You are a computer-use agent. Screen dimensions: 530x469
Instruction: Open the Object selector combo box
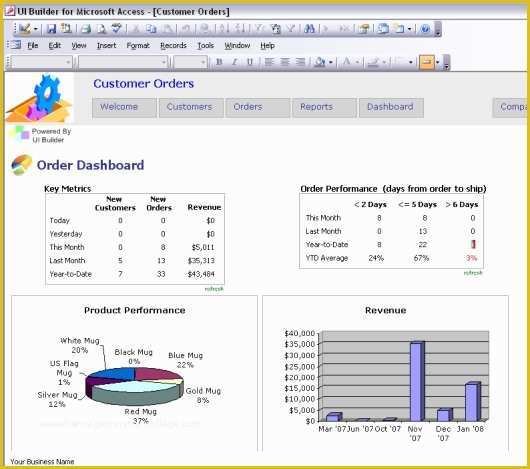click(42, 62)
